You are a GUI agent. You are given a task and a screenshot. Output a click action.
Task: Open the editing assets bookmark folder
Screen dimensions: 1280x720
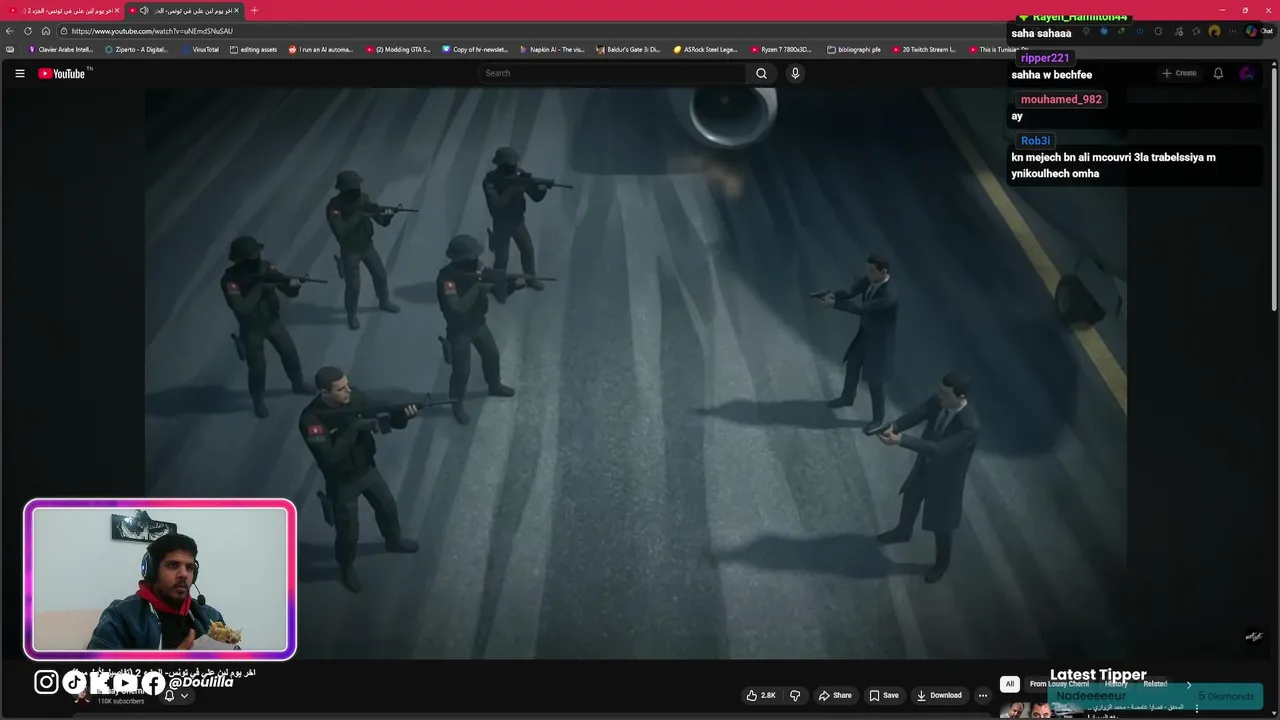pos(254,49)
